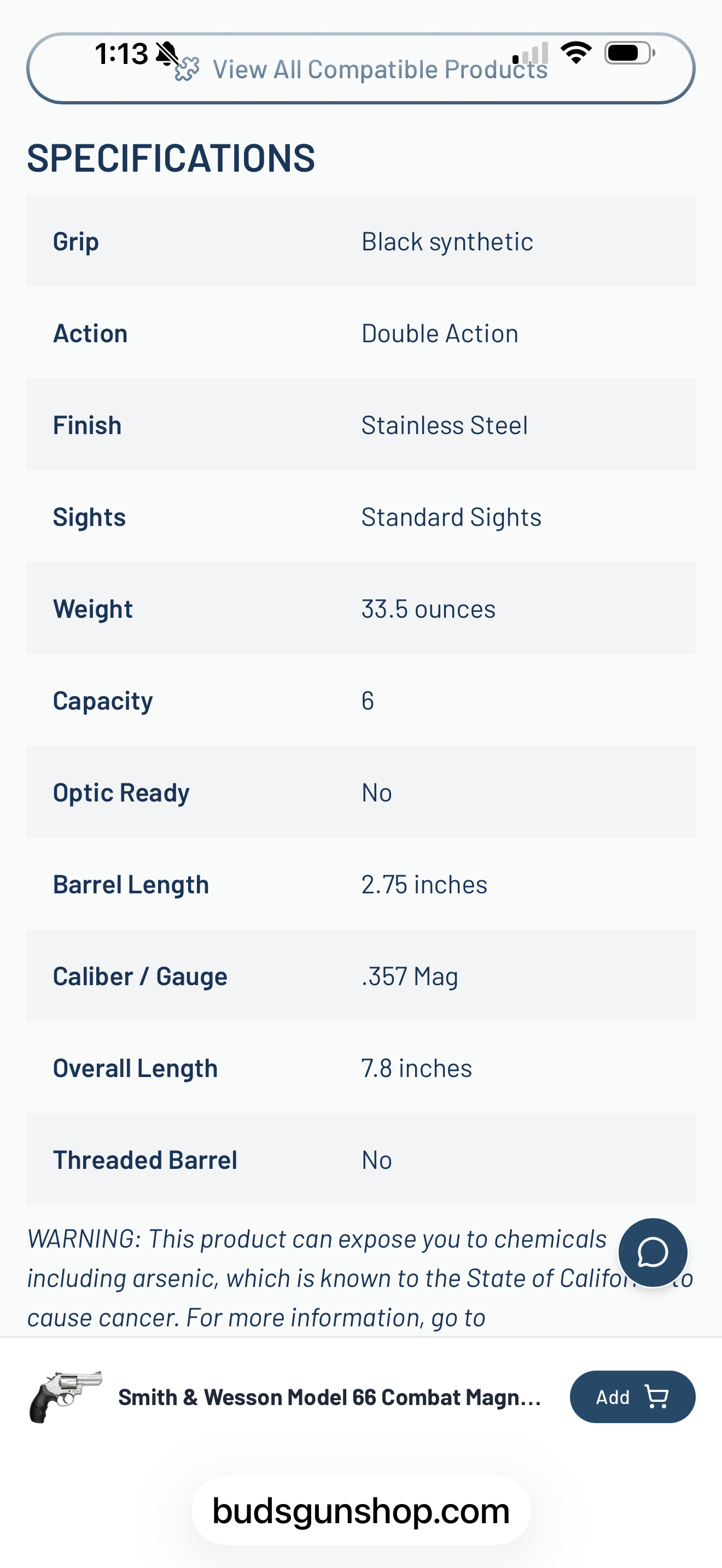The height and width of the screenshot is (1568, 722).
Task: Click View All Compatible Products button
Action: tap(361, 68)
